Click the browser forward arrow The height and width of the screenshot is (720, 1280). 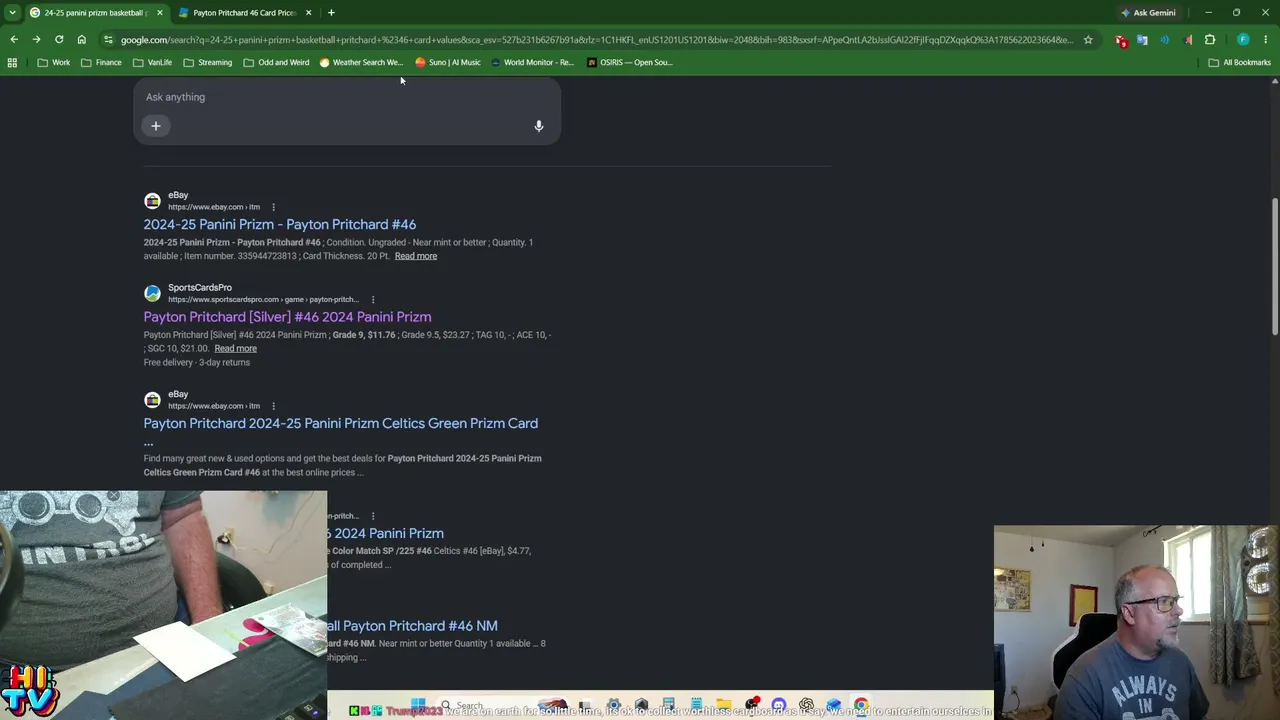coord(36,40)
